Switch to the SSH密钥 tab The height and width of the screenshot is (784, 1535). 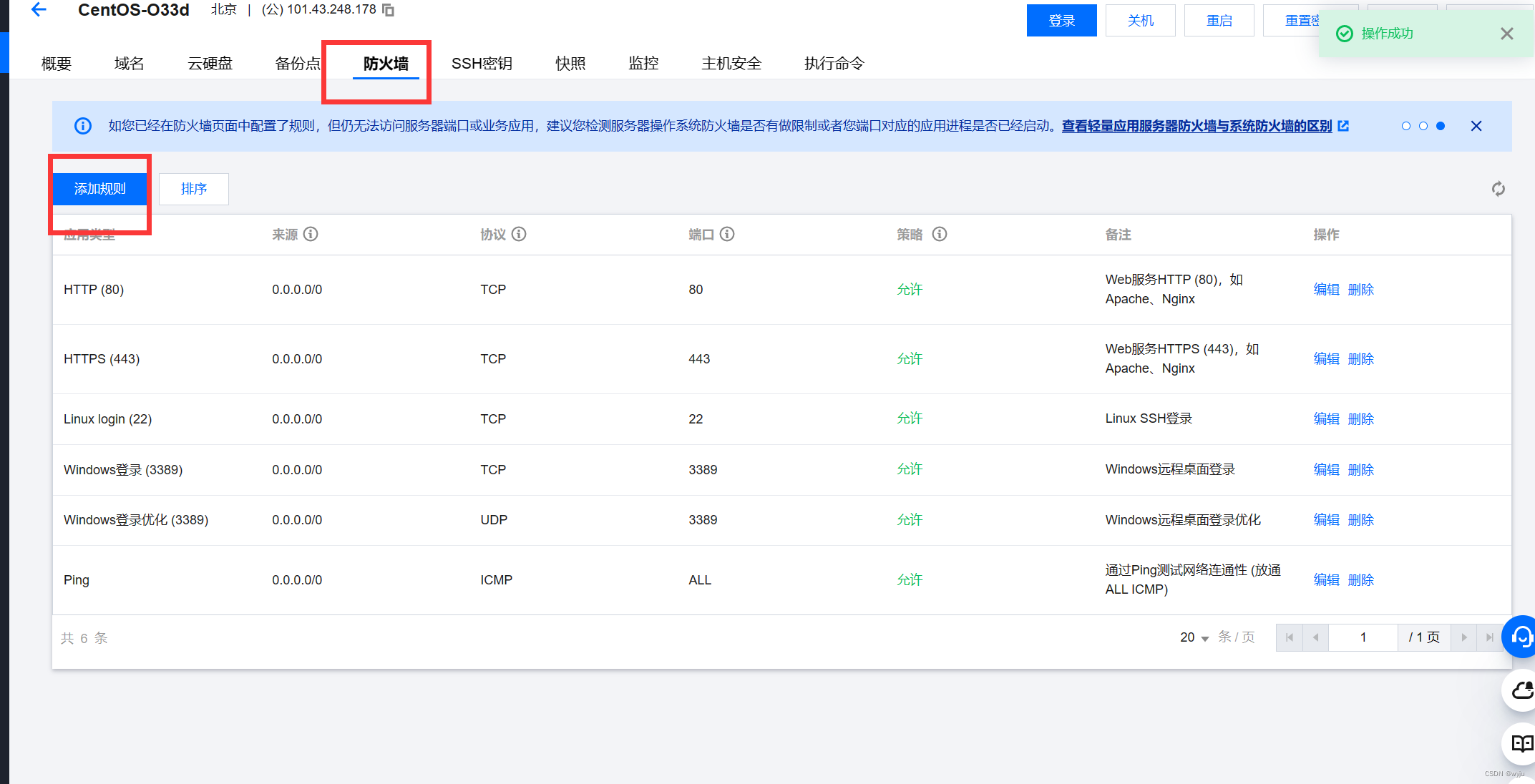(x=482, y=64)
